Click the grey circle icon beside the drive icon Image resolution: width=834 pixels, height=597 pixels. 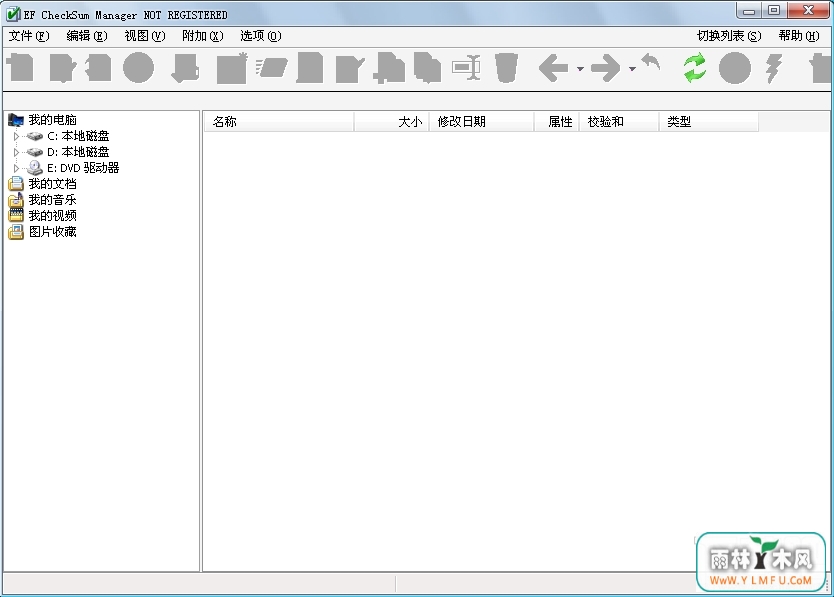(138, 68)
